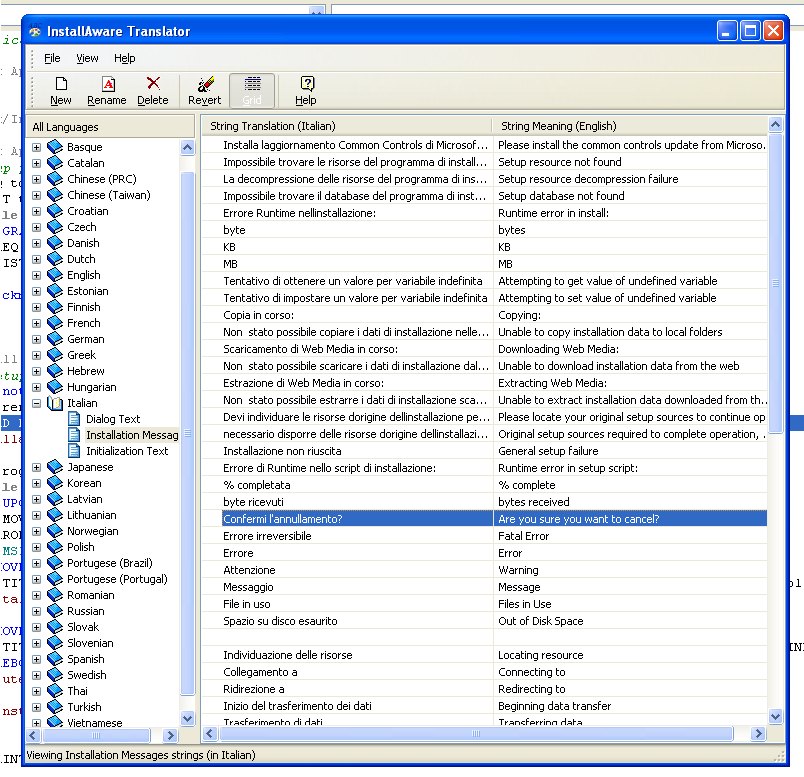804x777 pixels.
Task: Select the Korean book icon
Action: click(55, 483)
